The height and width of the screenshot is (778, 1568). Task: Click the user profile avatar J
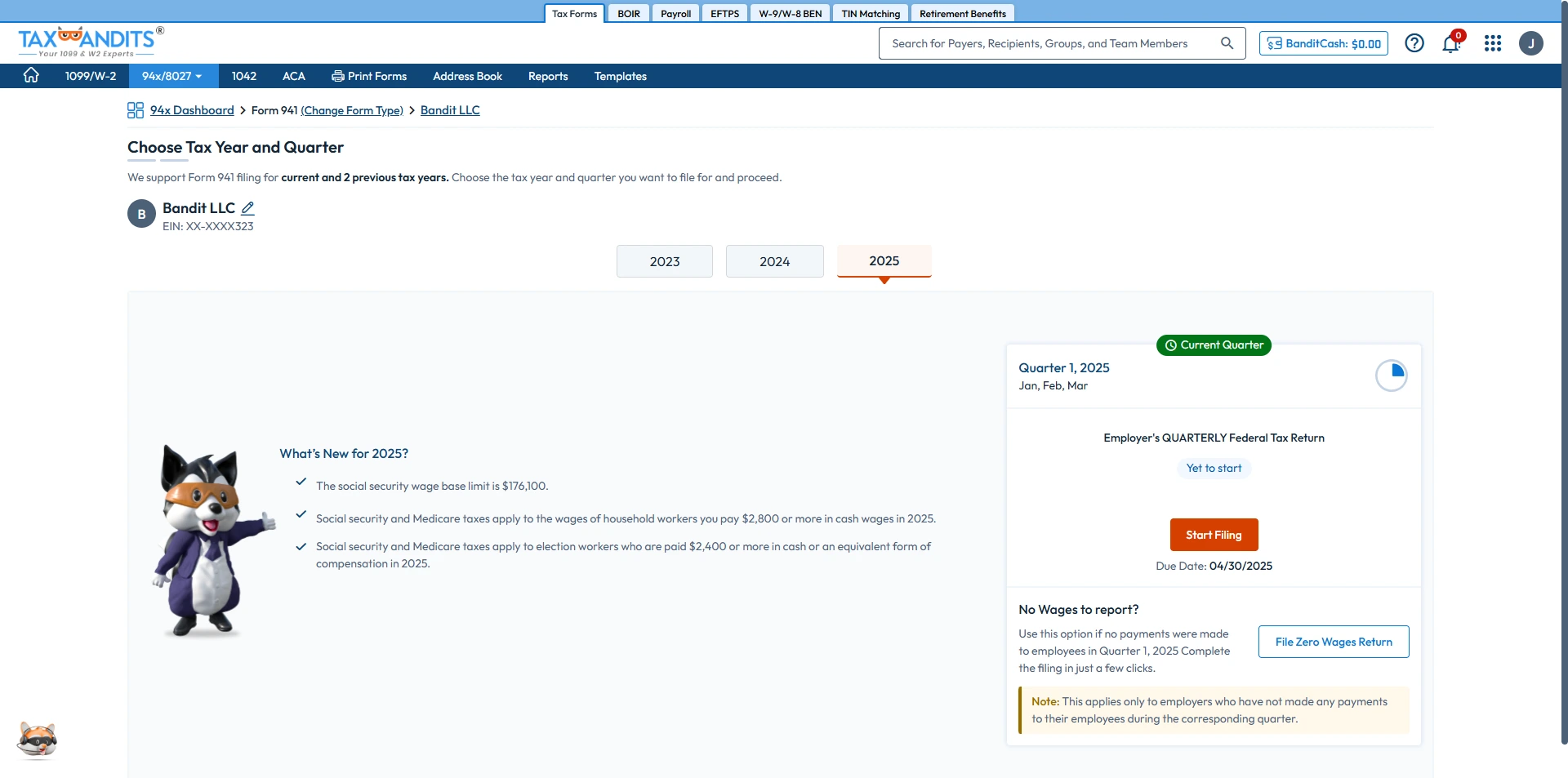tap(1530, 43)
